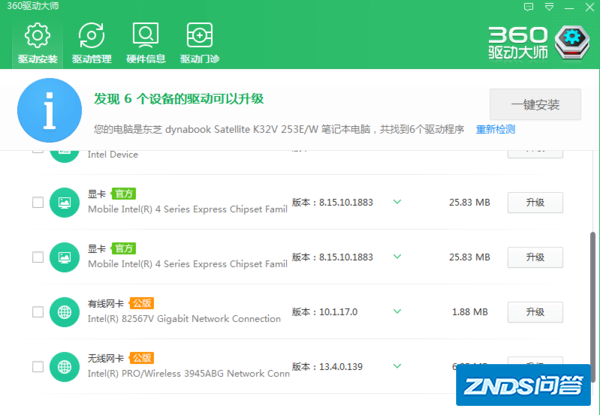
Task: Click the 公版 tag beside 无线网卡
Action: pos(142,358)
